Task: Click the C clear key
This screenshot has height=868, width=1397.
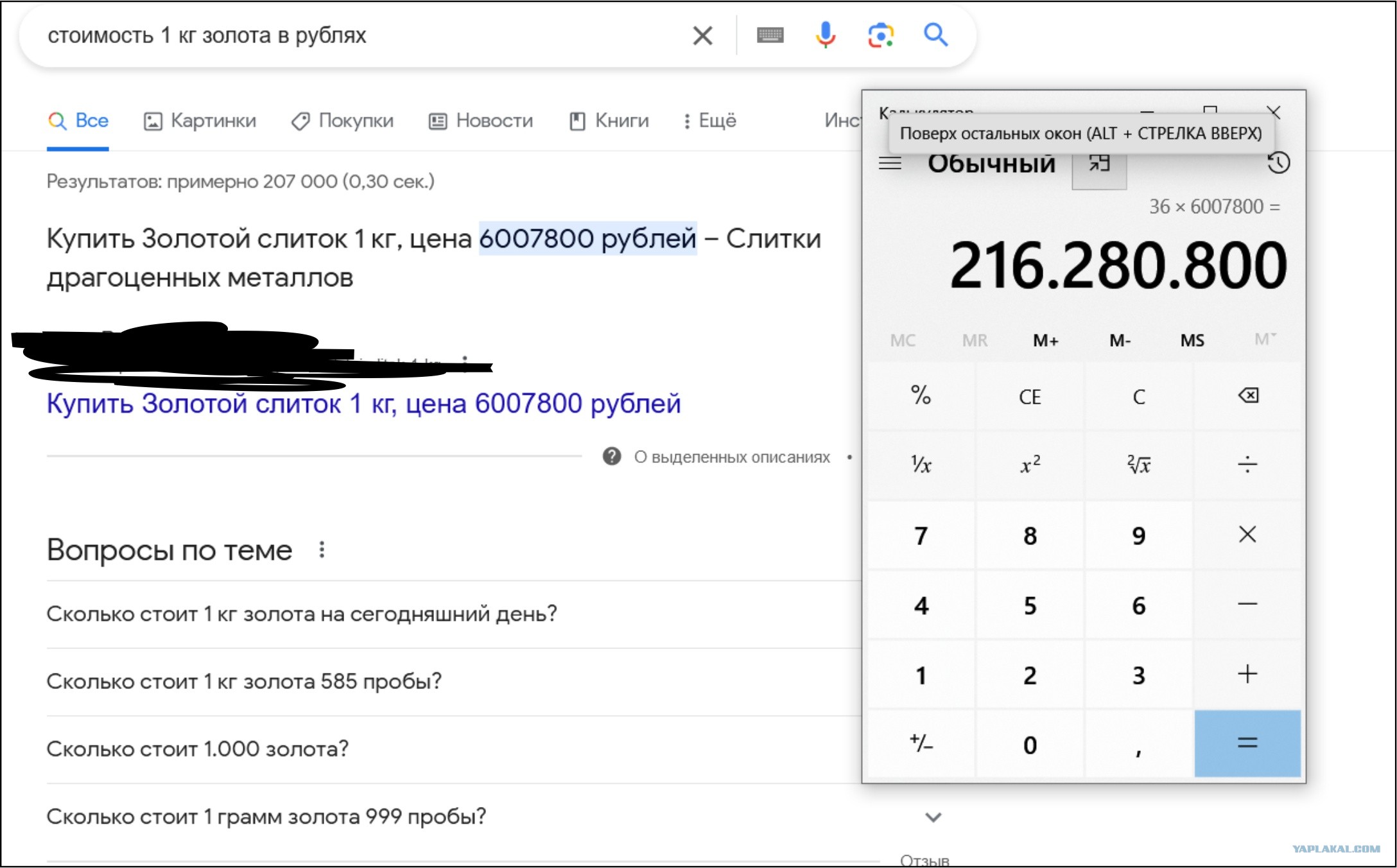Action: coord(1138,395)
